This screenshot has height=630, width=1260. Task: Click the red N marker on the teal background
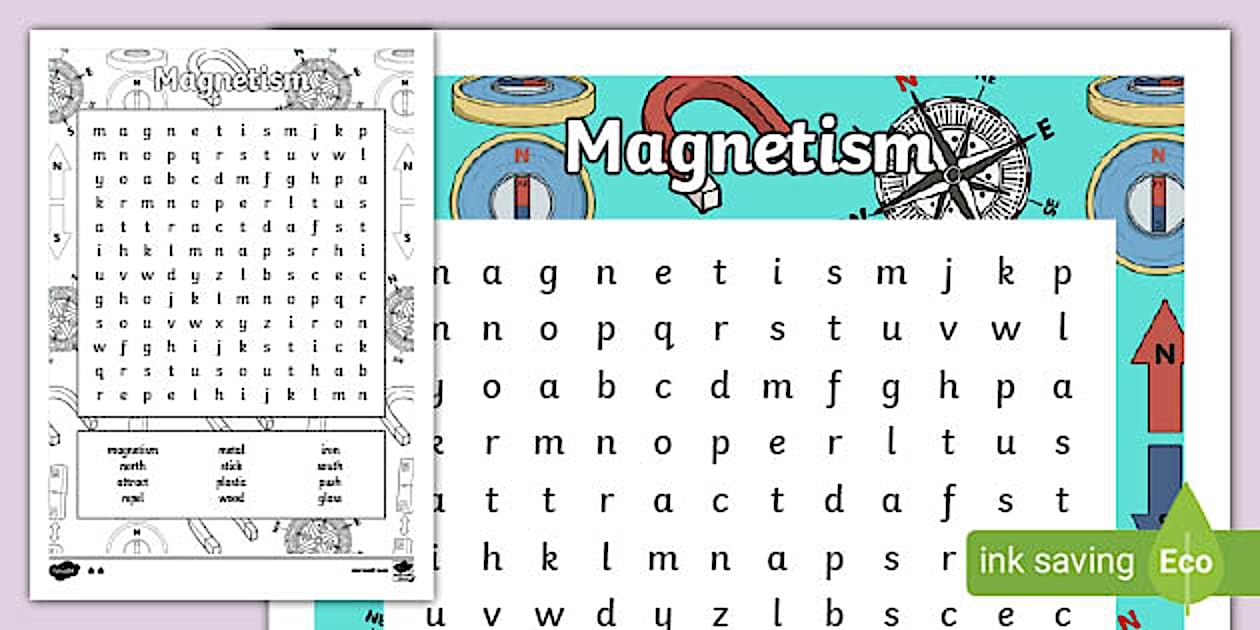click(x=906, y=80)
